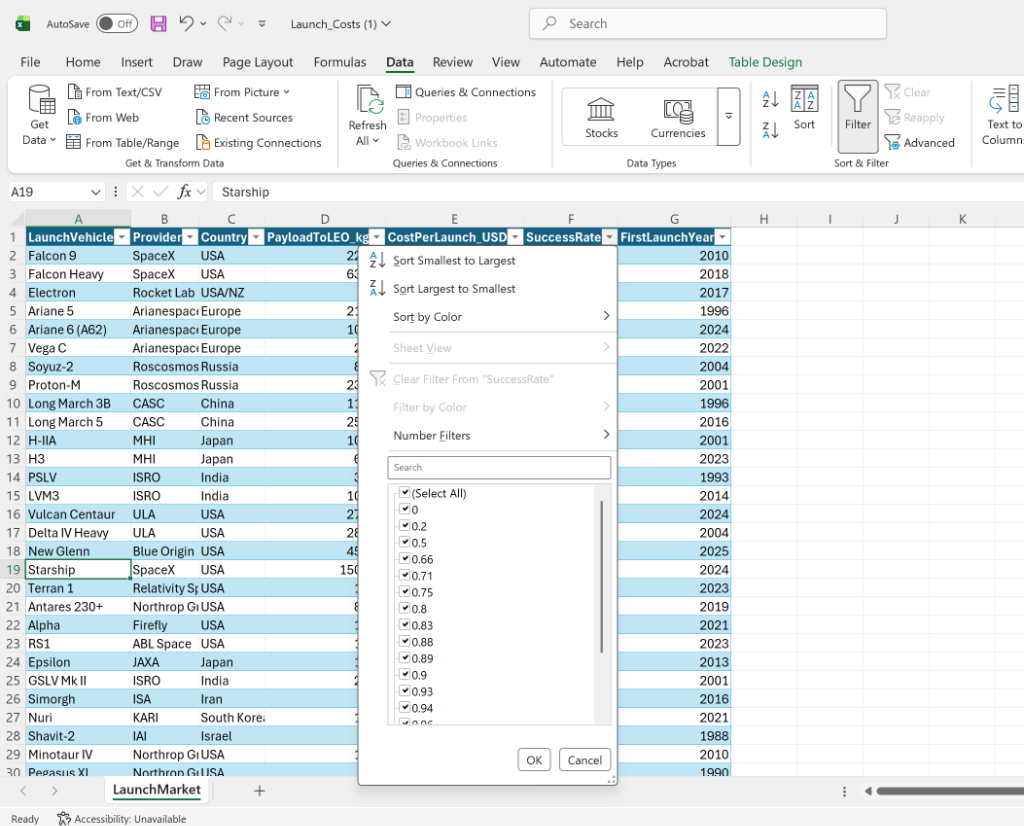Image resolution: width=1024 pixels, height=826 pixels.
Task: Confirm filter with OK button
Action: click(x=534, y=760)
